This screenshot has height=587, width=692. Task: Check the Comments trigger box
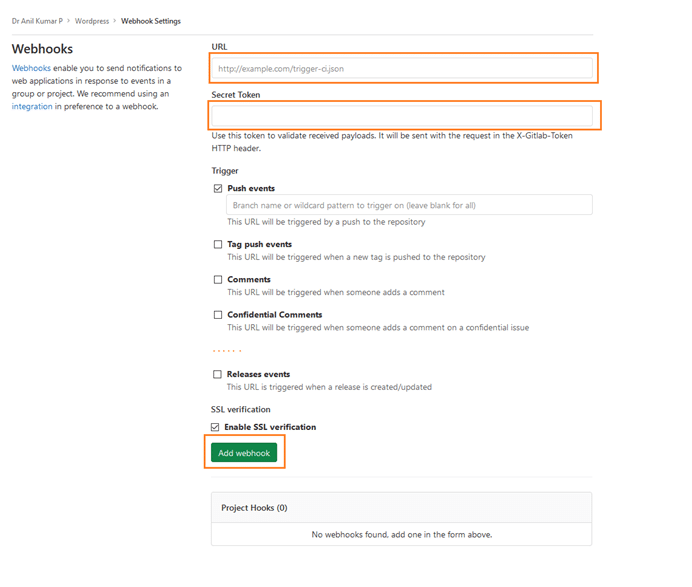pyautogui.click(x=218, y=280)
